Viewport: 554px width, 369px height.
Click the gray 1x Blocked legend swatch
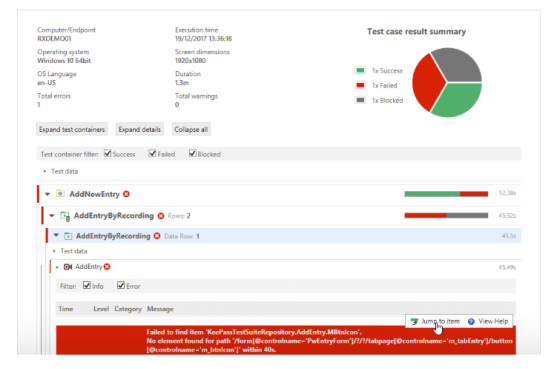(360, 100)
